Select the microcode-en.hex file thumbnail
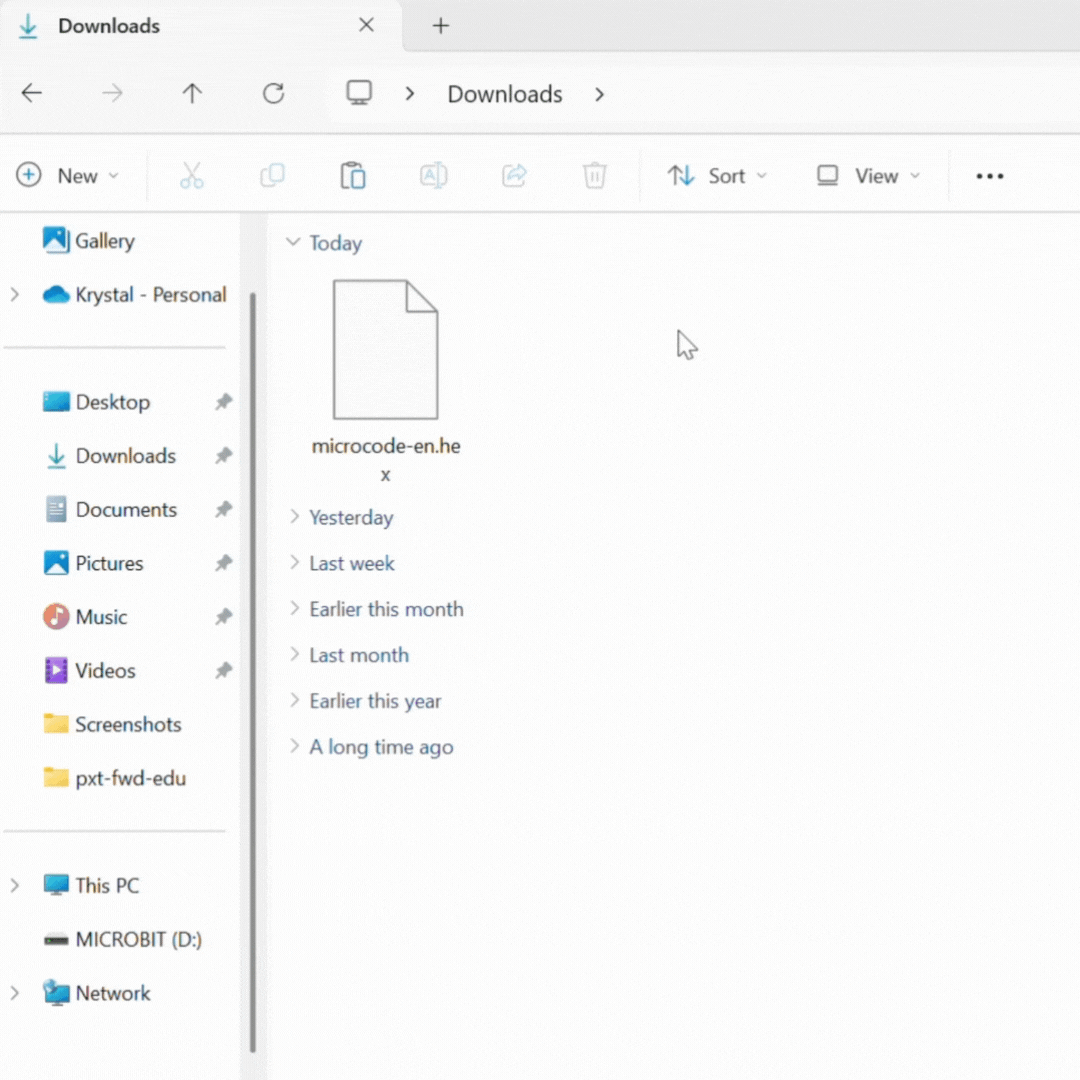Screen dimensions: 1080x1080 tap(385, 349)
